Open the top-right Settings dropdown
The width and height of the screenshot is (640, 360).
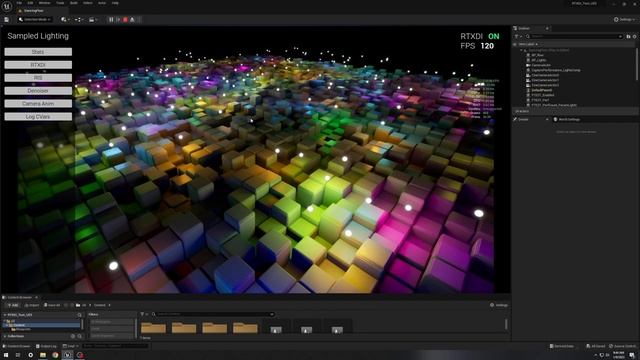click(624, 20)
